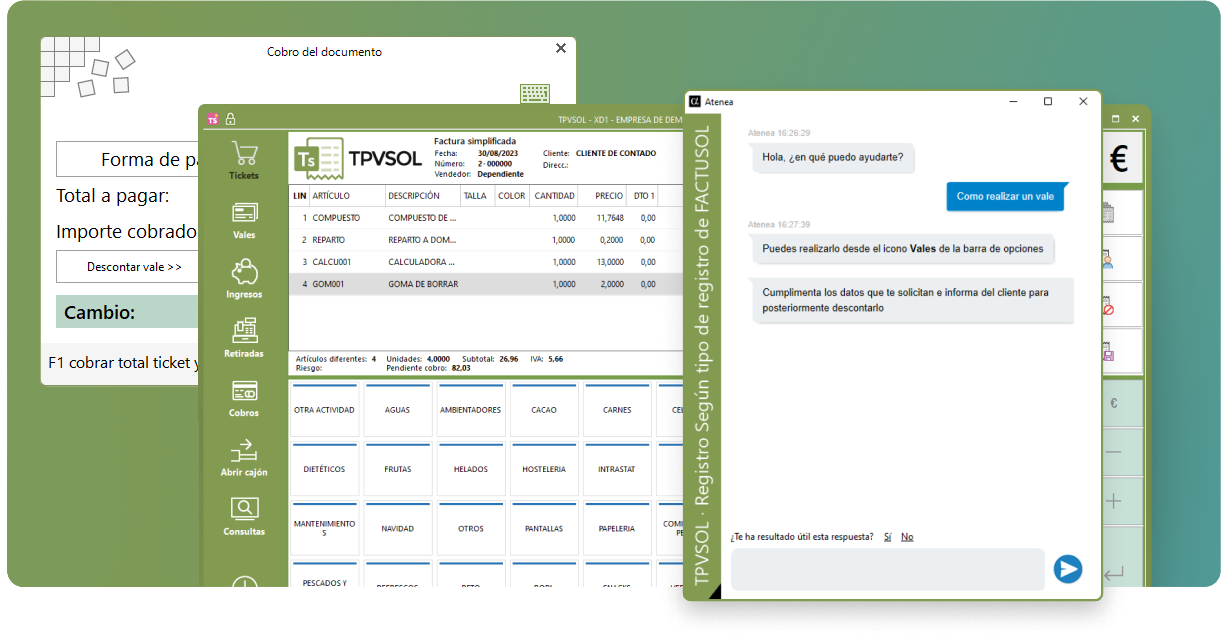Image resolution: width=1221 pixels, height=638 pixels.
Task: Click the Cambio field in payment dialog
Action: pos(127,312)
